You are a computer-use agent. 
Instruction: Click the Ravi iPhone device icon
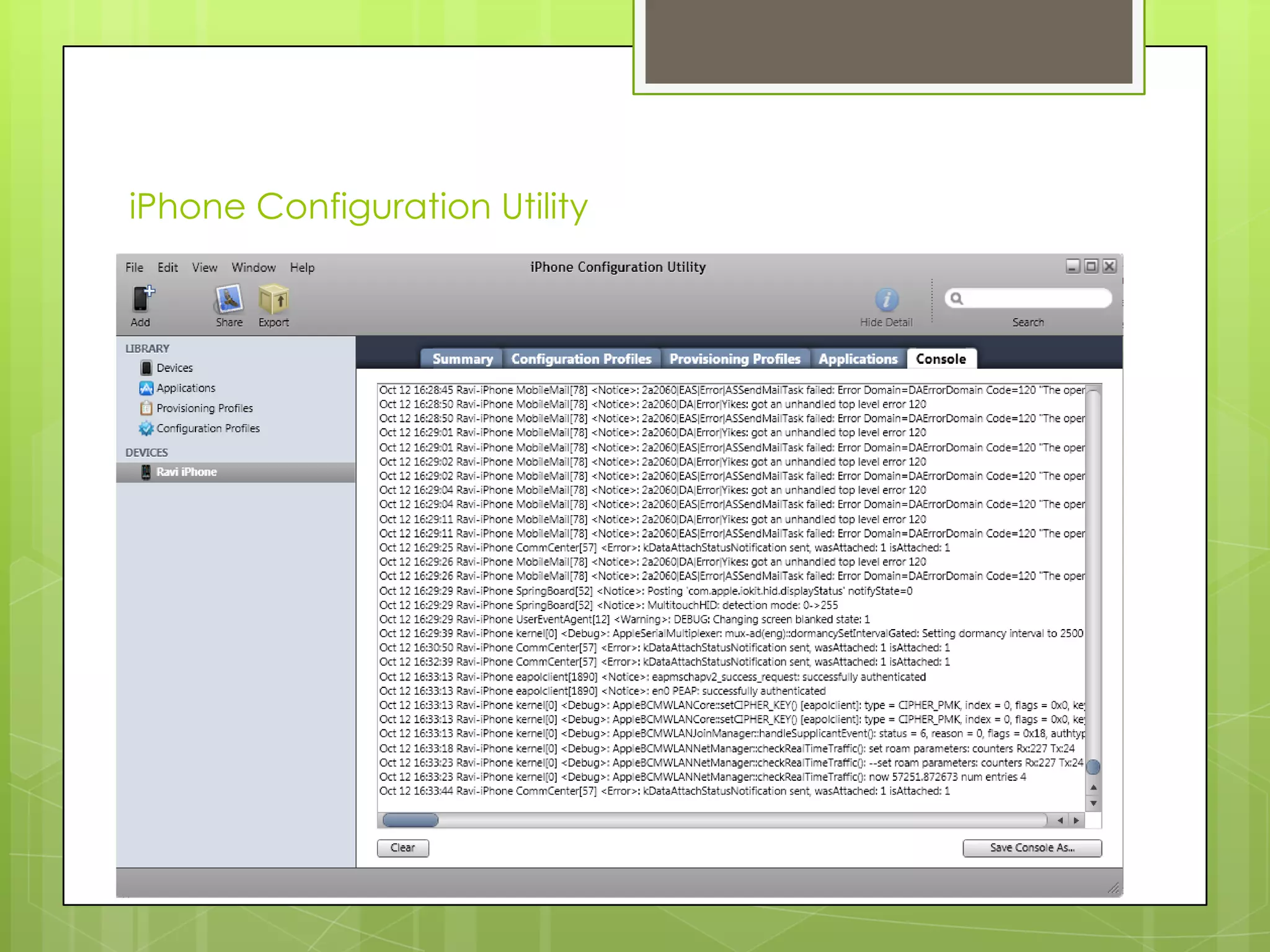[146, 472]
